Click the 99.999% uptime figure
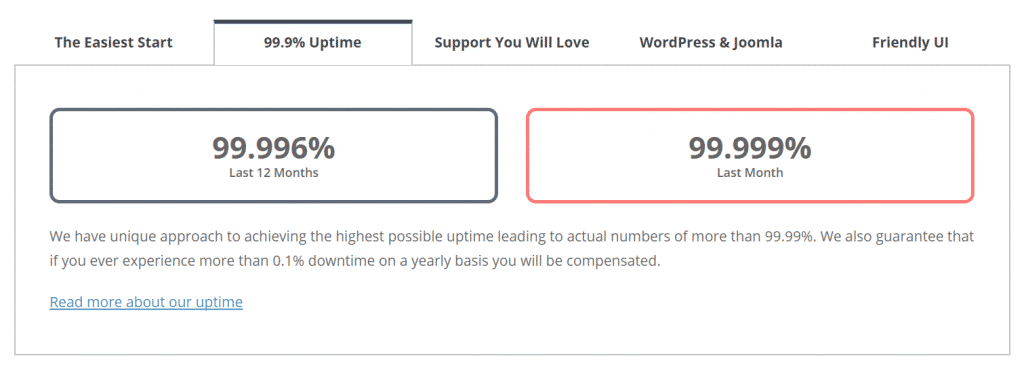This screenshot has width=1024, height=375. pyautogui.click(x=750, y=148)
